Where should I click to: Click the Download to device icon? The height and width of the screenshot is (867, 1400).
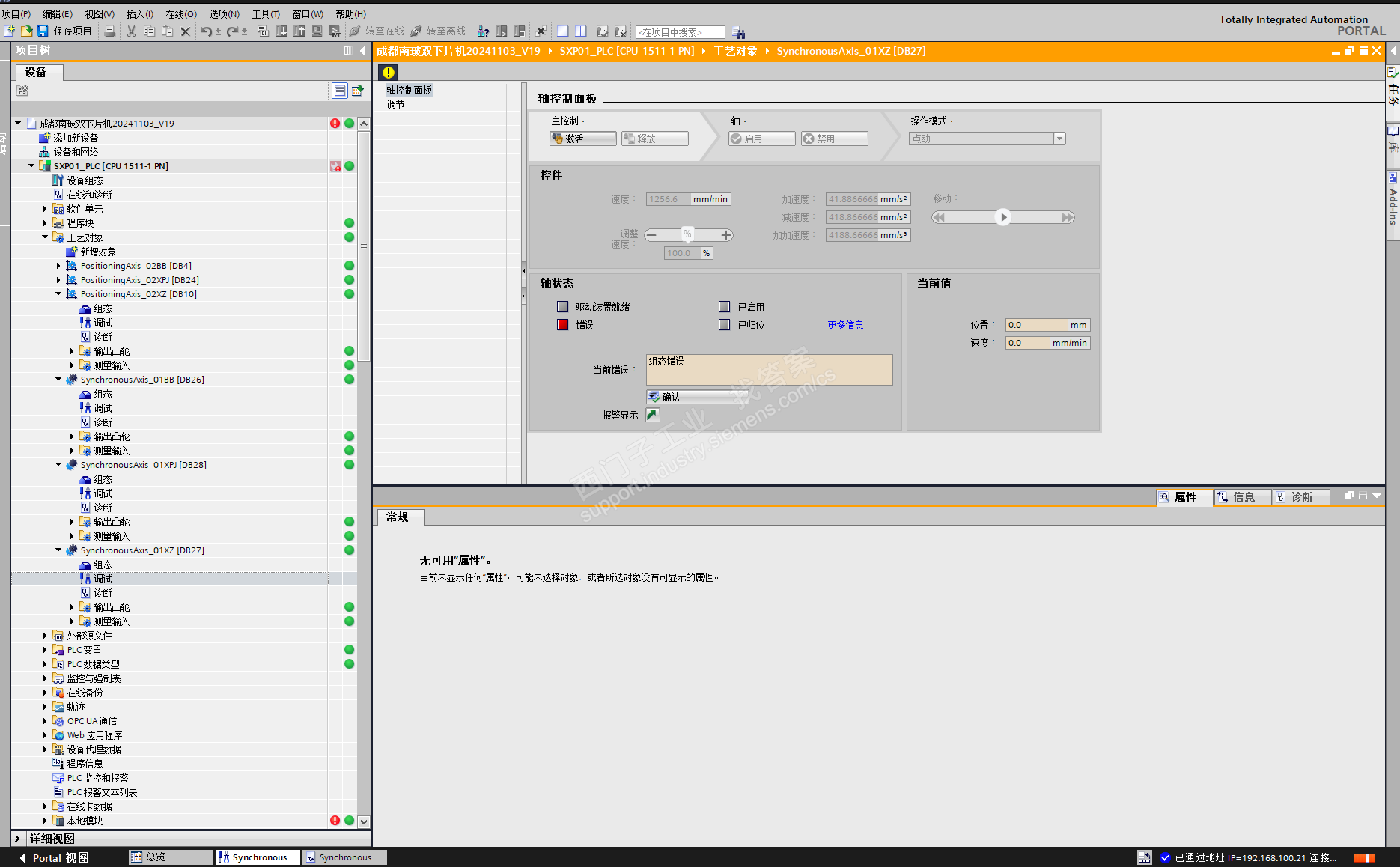pyautogui.click(x=281, y=31)
